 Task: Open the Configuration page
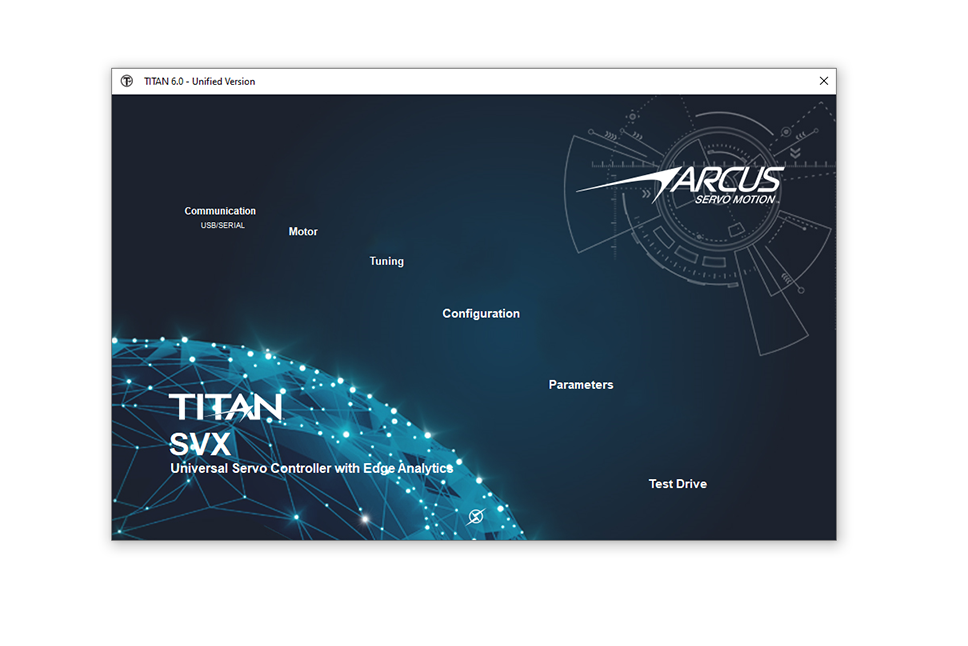coord(481,314)
